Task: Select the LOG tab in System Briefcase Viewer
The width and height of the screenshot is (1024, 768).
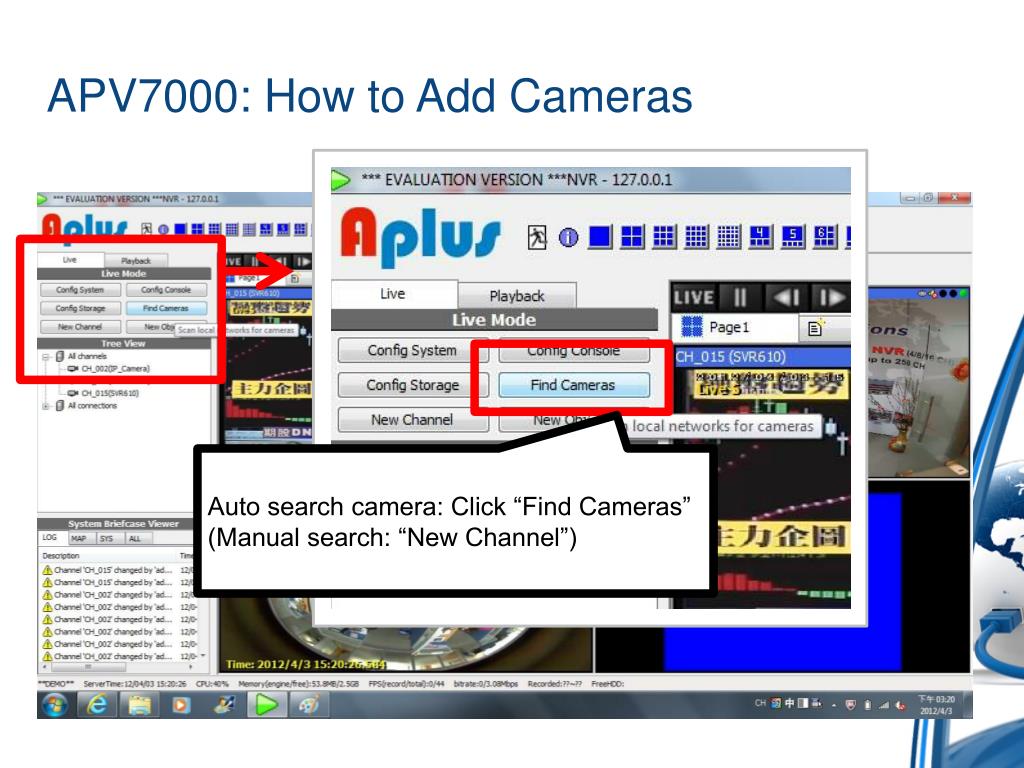Action: [50, 537]
